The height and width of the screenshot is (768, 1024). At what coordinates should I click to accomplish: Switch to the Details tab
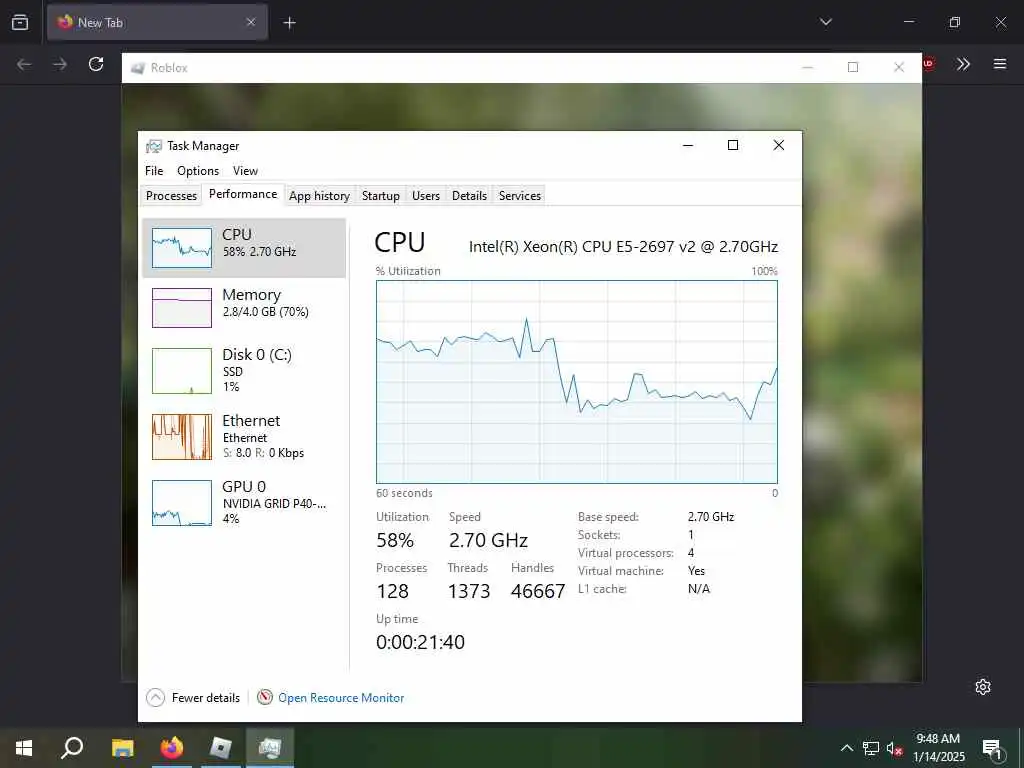[x=469, y=195]
